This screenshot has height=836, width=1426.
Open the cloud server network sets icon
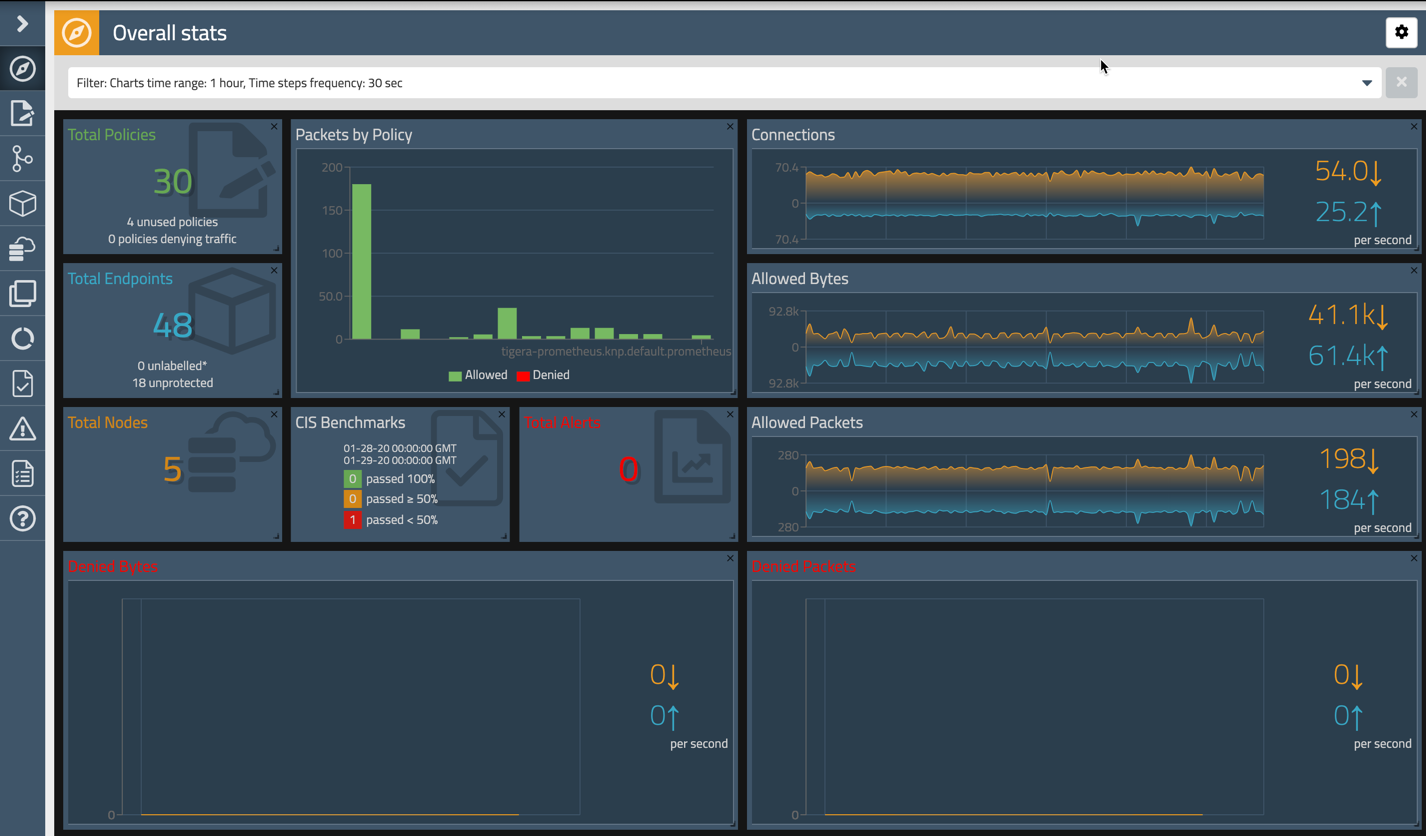(22, 248)
